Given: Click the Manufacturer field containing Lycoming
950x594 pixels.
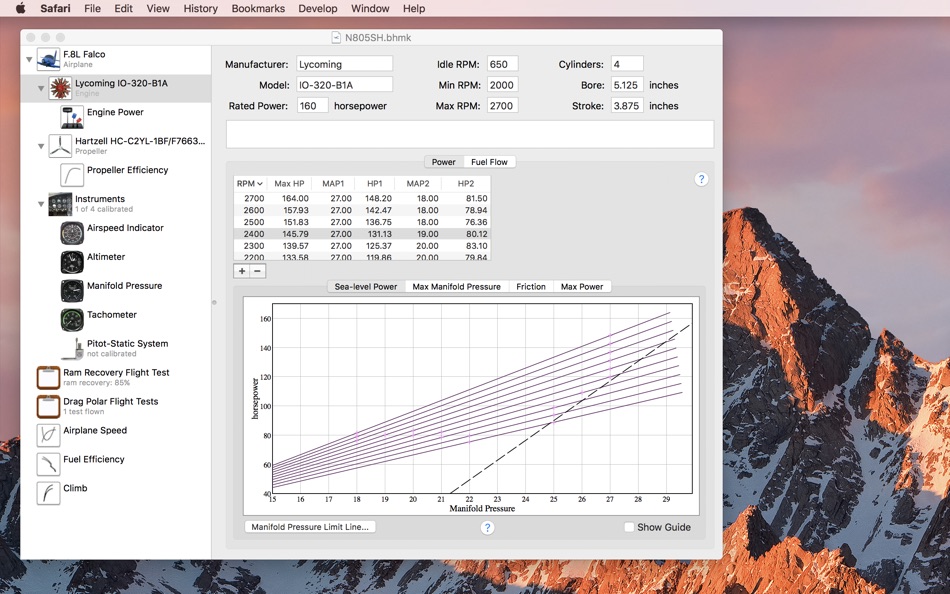Looking at the screenshot, I should (344, 64).
